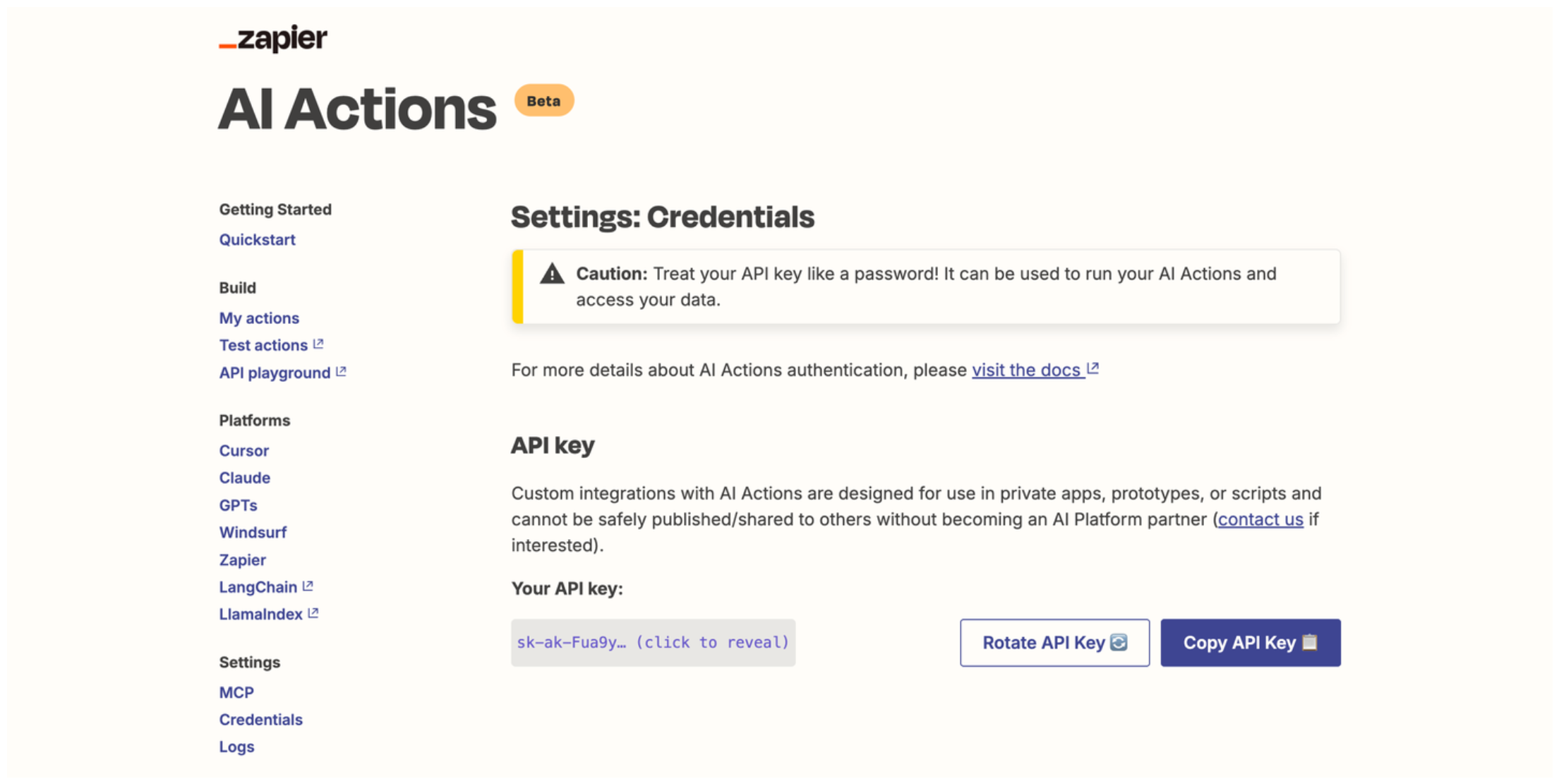The height and width of the screenshot is (784, 1559).
Task: Click the external-link icon beside Test actions
Action: tap(318, 344)
